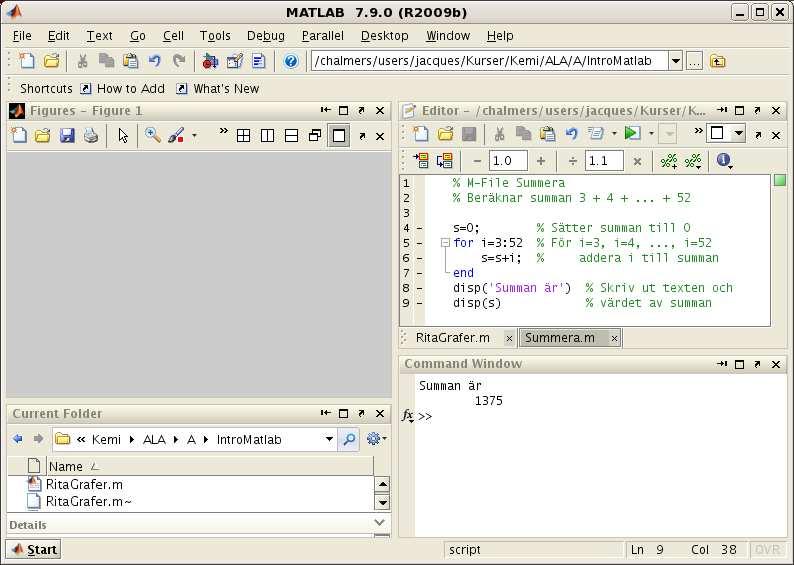
Task: Click the Start button
Action: [33, 549]
